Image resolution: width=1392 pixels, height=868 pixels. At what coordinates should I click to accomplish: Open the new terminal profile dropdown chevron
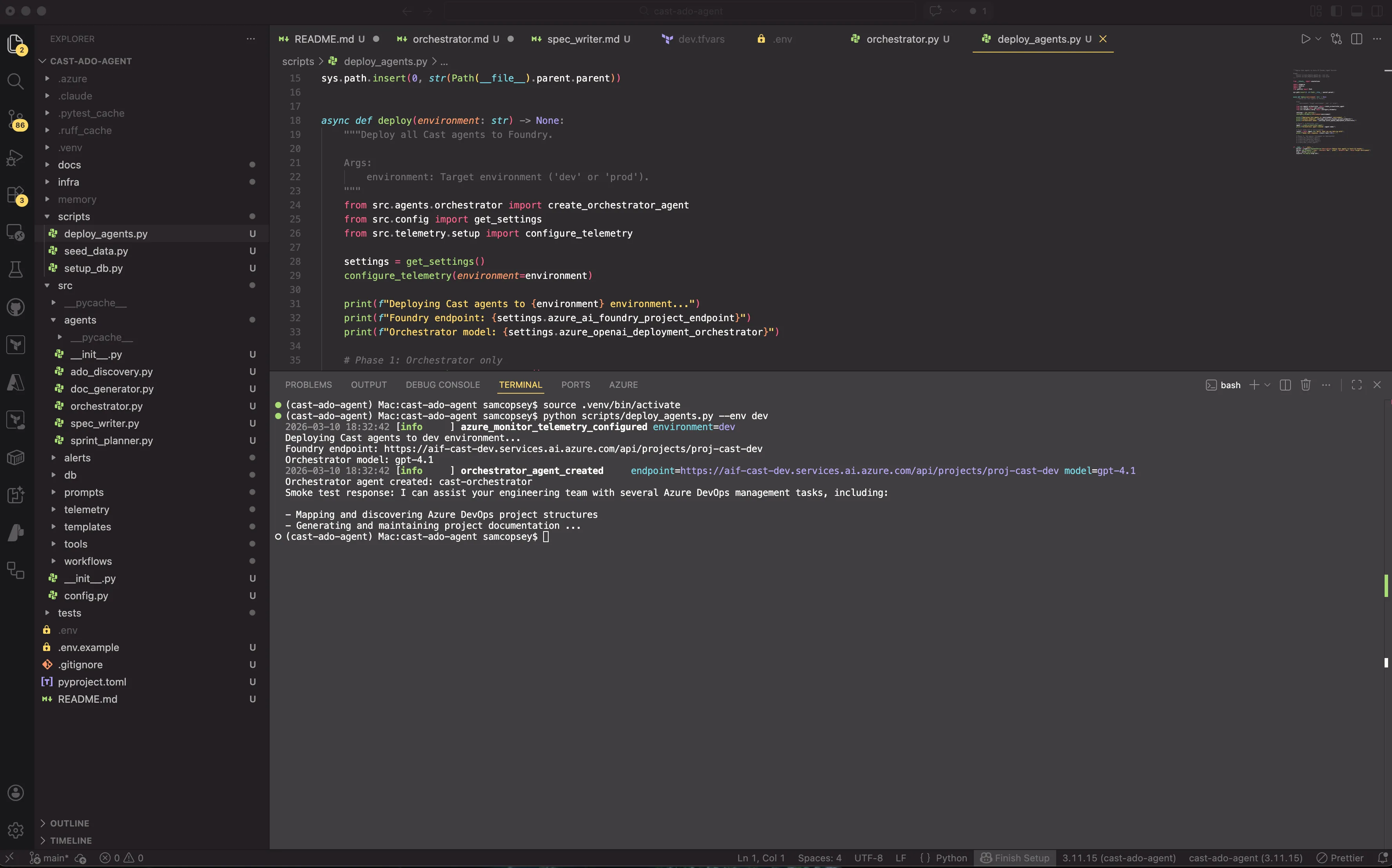click(1267, 385)
